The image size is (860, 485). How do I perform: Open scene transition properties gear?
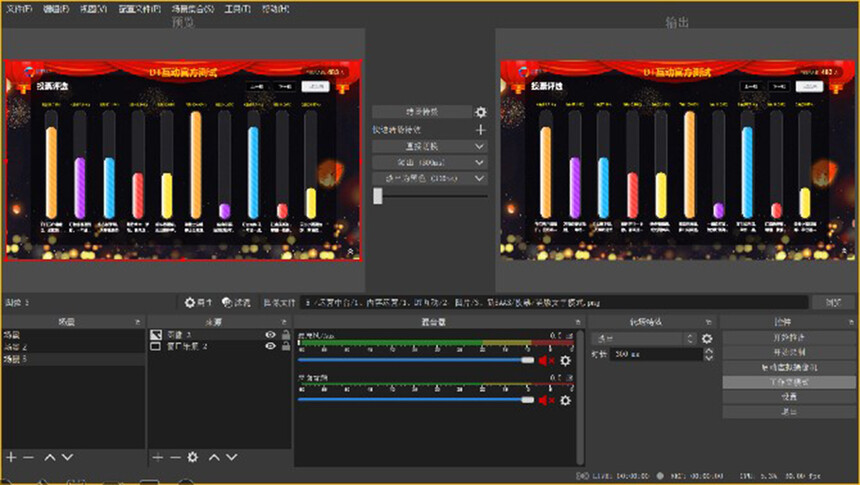(707, 339)
